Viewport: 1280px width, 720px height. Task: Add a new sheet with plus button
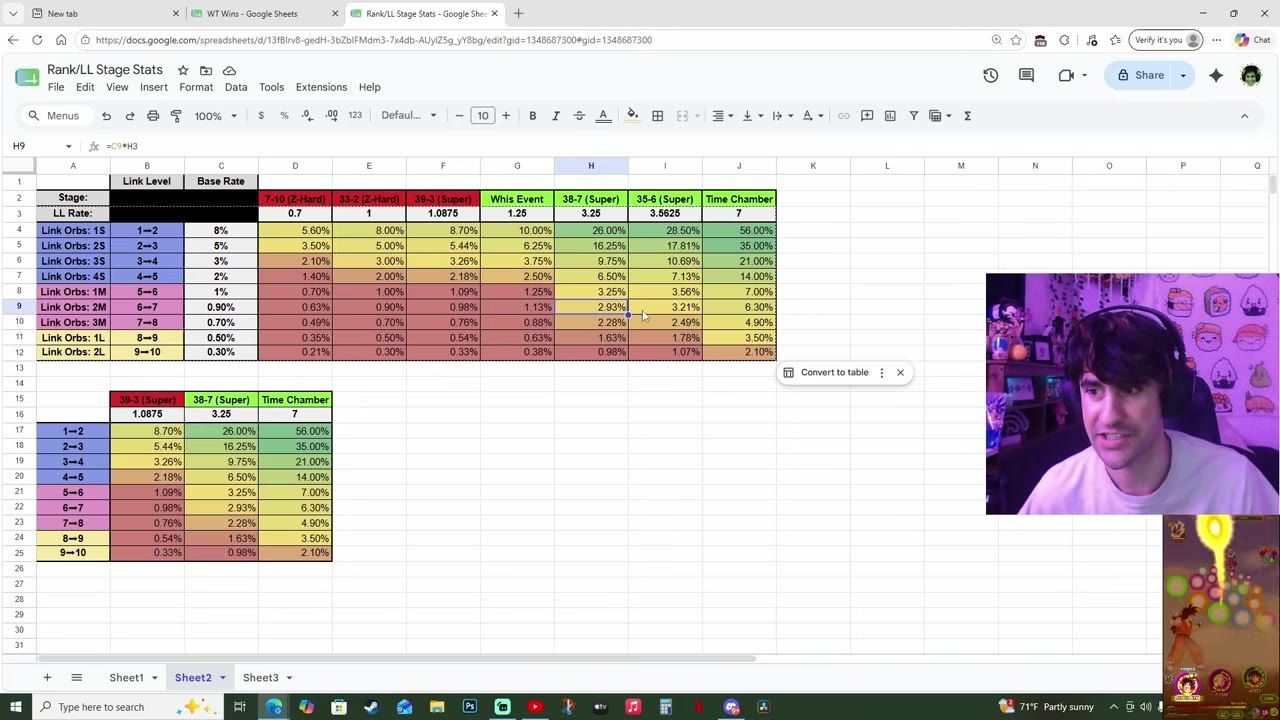47,678
